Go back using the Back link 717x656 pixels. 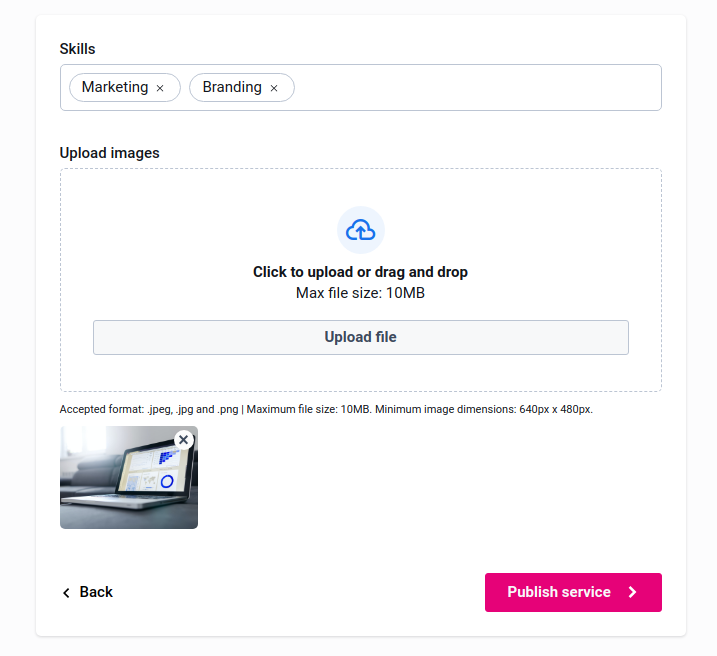(x=96, y=592)
